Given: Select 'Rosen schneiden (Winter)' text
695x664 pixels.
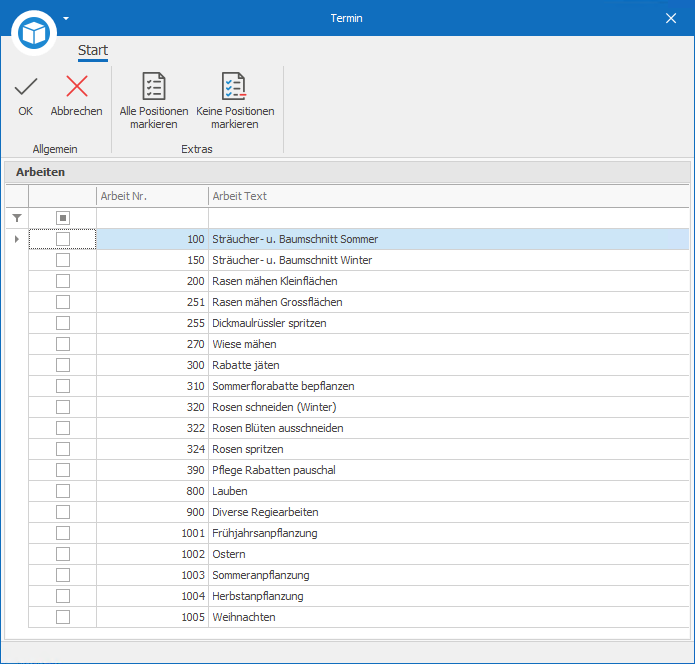Looking at the screenshot, I should 274,407.
